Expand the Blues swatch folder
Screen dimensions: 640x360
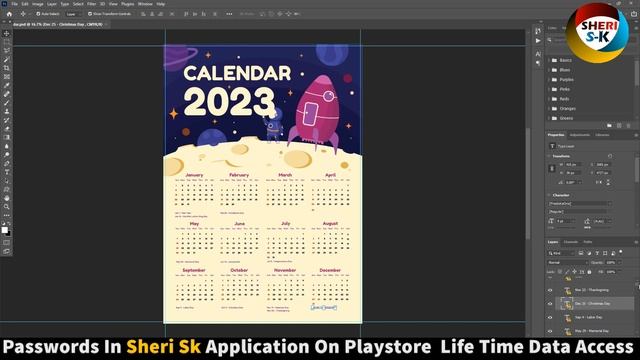(x=549, y=70)
